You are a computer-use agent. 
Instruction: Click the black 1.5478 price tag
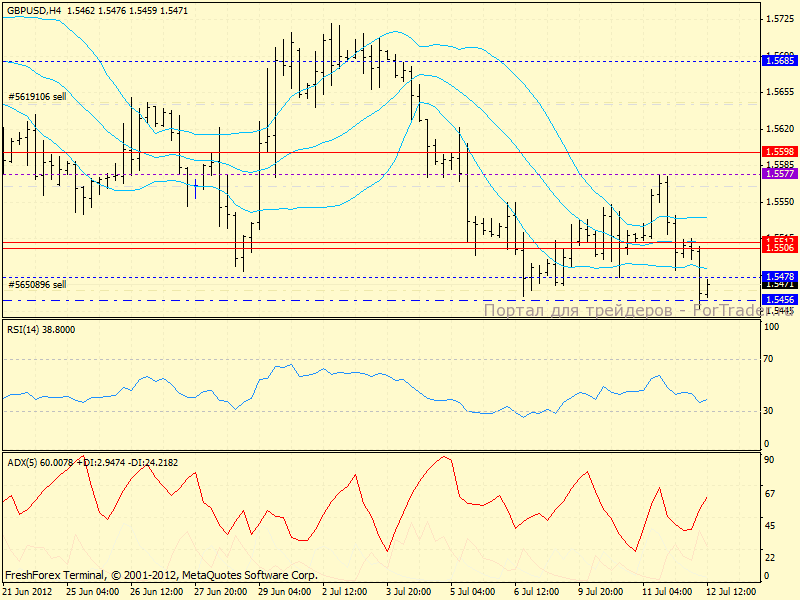click(x=779, y=276)
